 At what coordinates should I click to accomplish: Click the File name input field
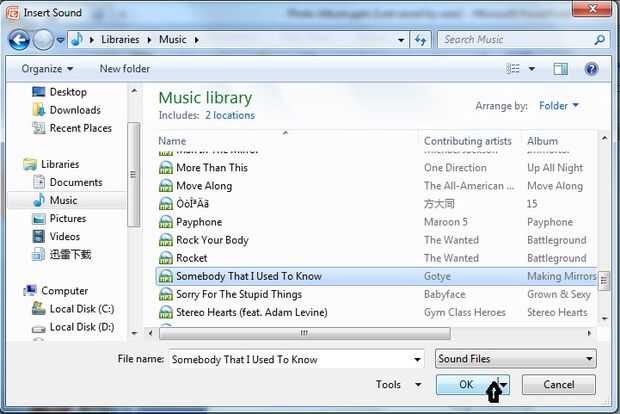291,359
